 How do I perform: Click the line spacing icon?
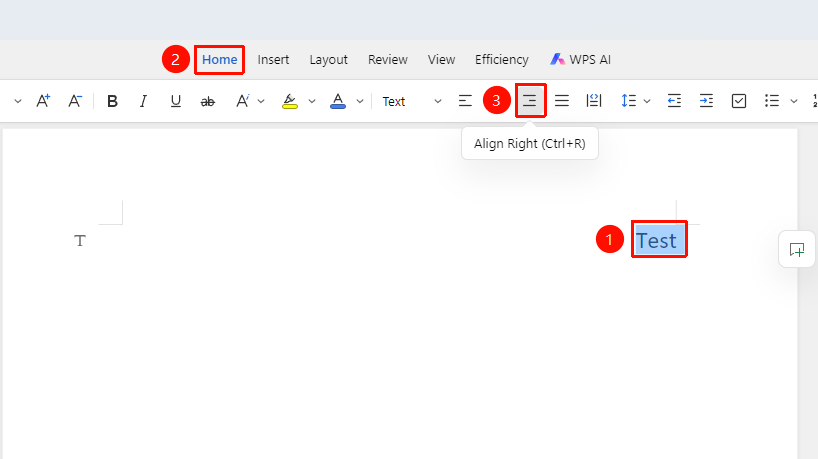click(629, 101)
